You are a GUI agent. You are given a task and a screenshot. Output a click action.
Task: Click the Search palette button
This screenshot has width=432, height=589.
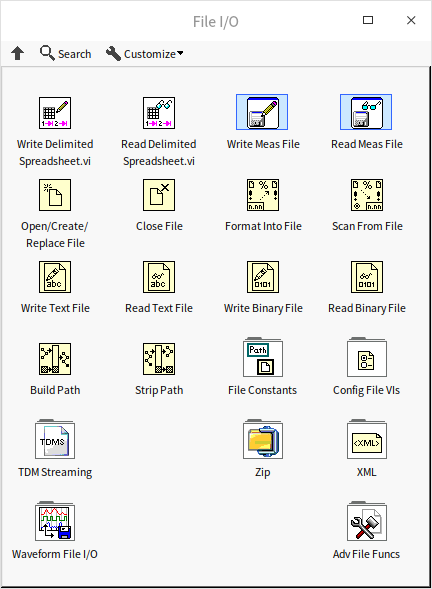pos(65,53)
